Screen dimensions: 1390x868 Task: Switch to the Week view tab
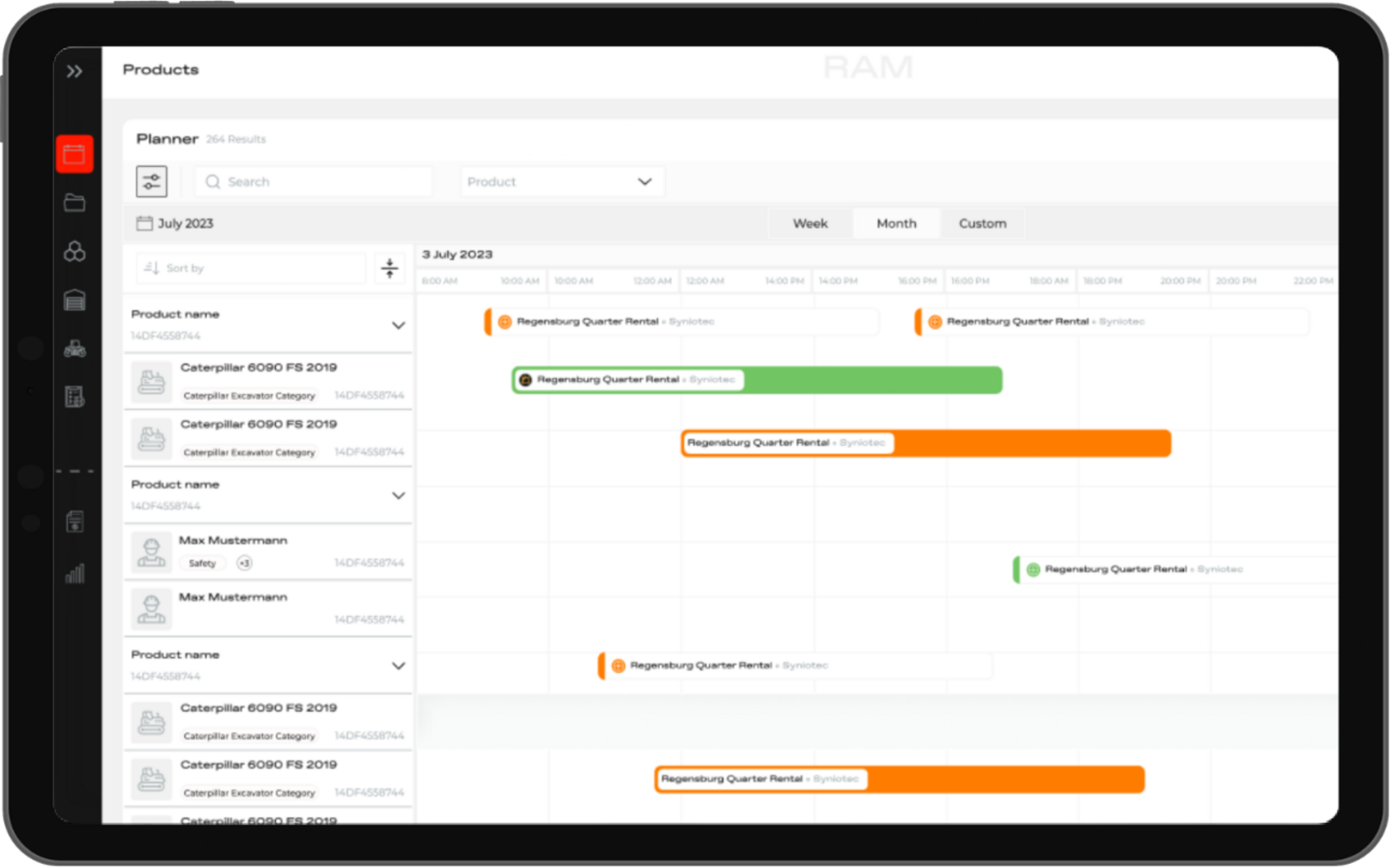(810, 224)
